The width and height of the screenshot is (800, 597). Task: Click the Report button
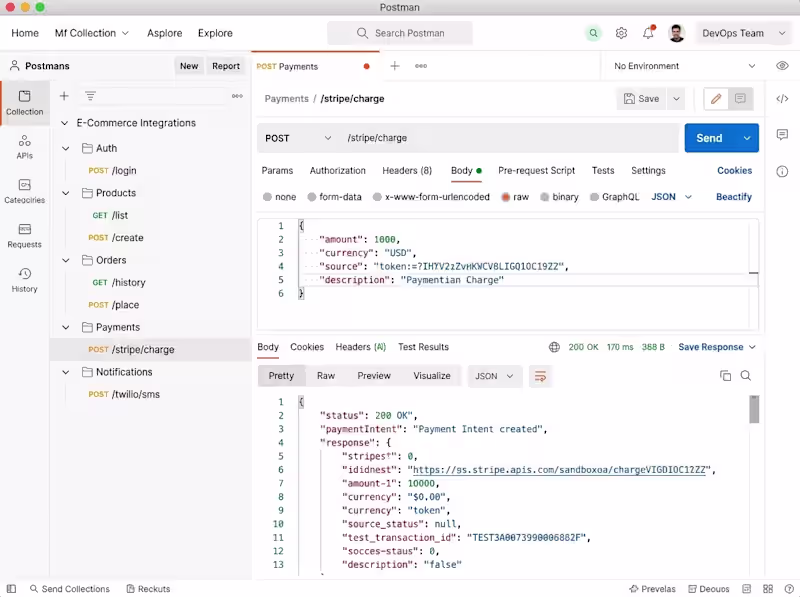click(x=226, y=66)
